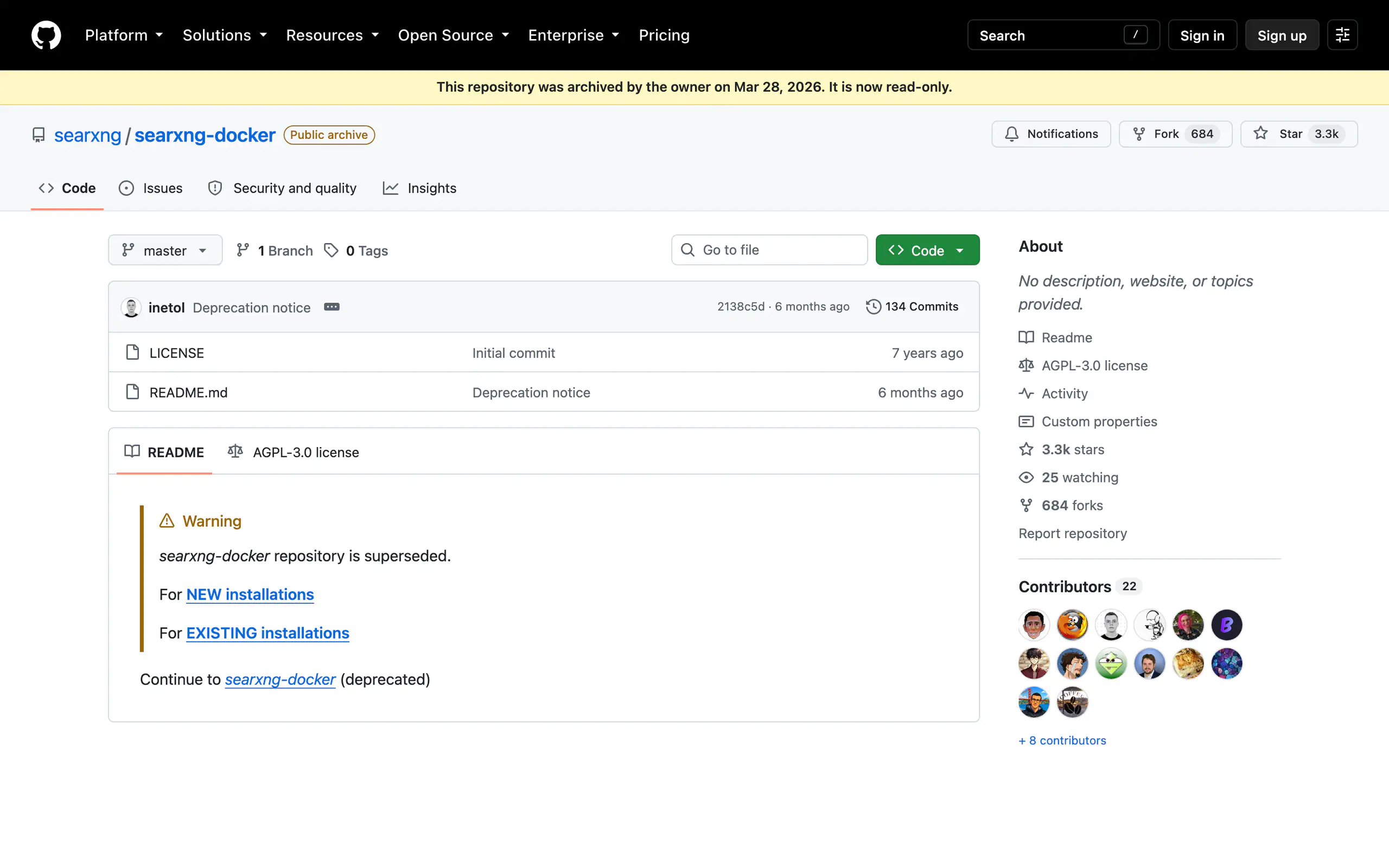
Task: Open the README.md file name
Action: click(x=188, y=392)
